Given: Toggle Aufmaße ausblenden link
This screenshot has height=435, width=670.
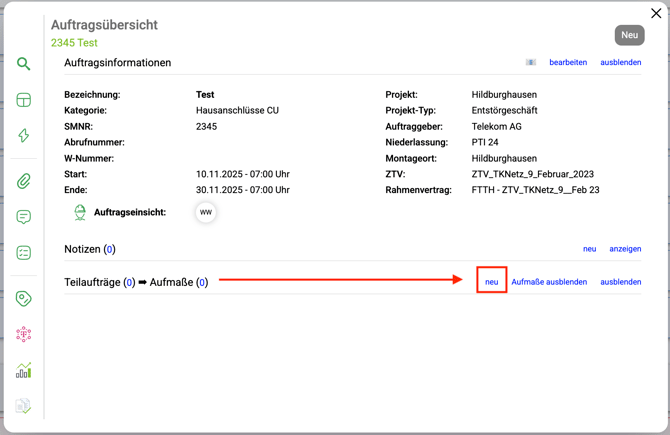Looking at the screenshot, I should (549, 282).
